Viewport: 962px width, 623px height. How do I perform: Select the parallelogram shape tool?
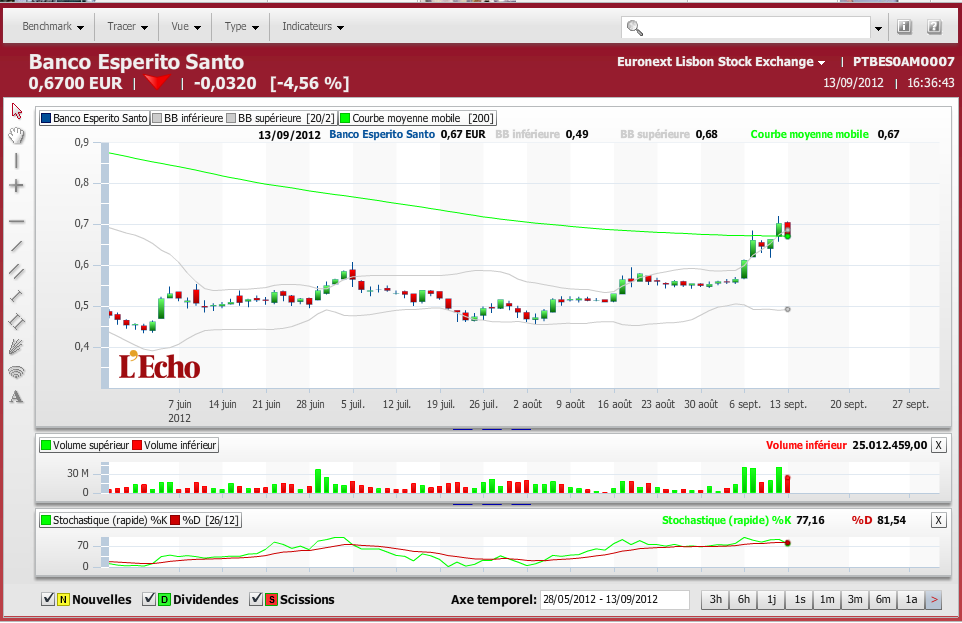tap(17, 322)
